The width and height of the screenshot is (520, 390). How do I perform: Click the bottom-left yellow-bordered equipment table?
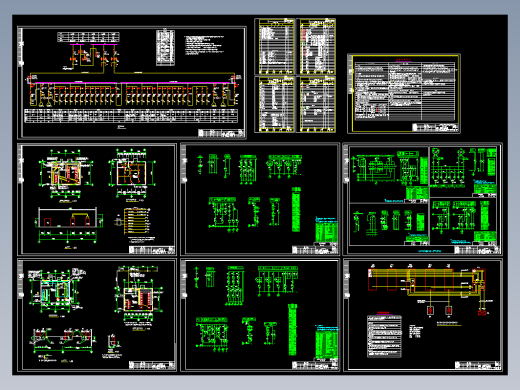tap(275, 104)
